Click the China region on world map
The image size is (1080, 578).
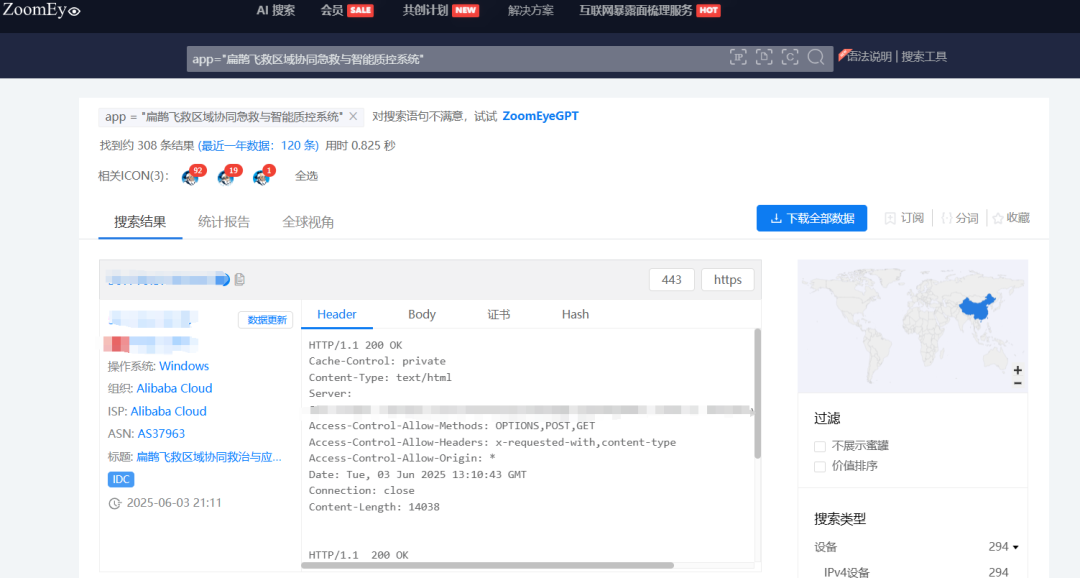[x=977, y=307]
